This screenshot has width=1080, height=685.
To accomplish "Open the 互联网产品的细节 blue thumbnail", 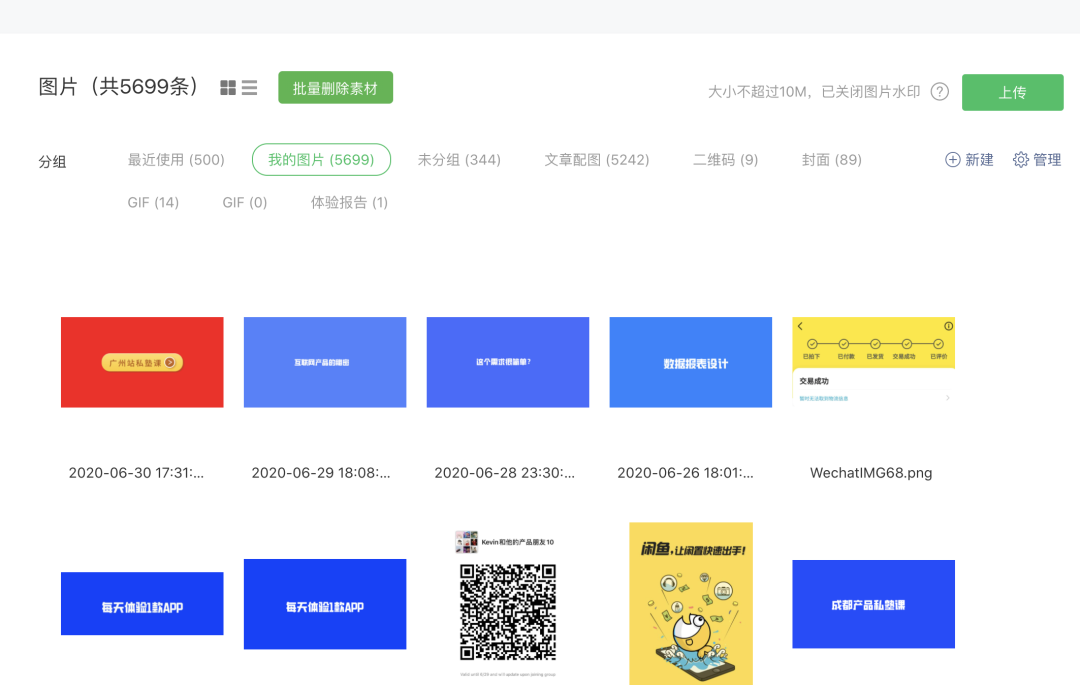I will pos(325,362).
